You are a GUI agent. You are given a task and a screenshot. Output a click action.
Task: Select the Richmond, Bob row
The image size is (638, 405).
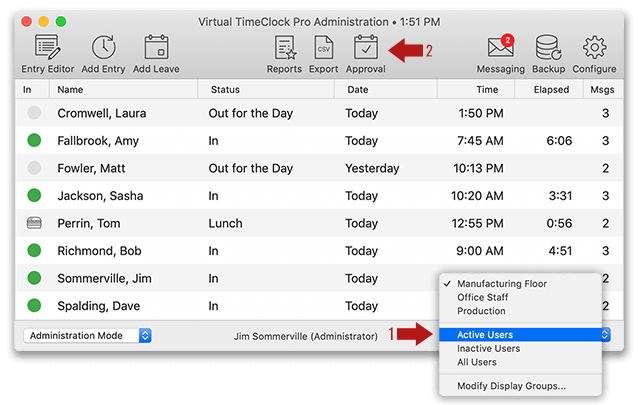coord(319,250)
